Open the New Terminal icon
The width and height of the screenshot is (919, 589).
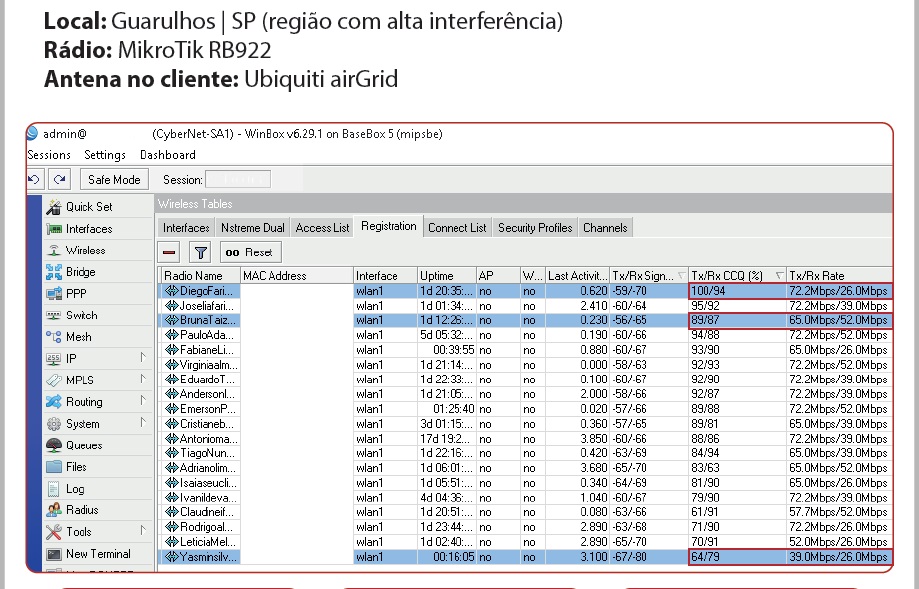54,554
